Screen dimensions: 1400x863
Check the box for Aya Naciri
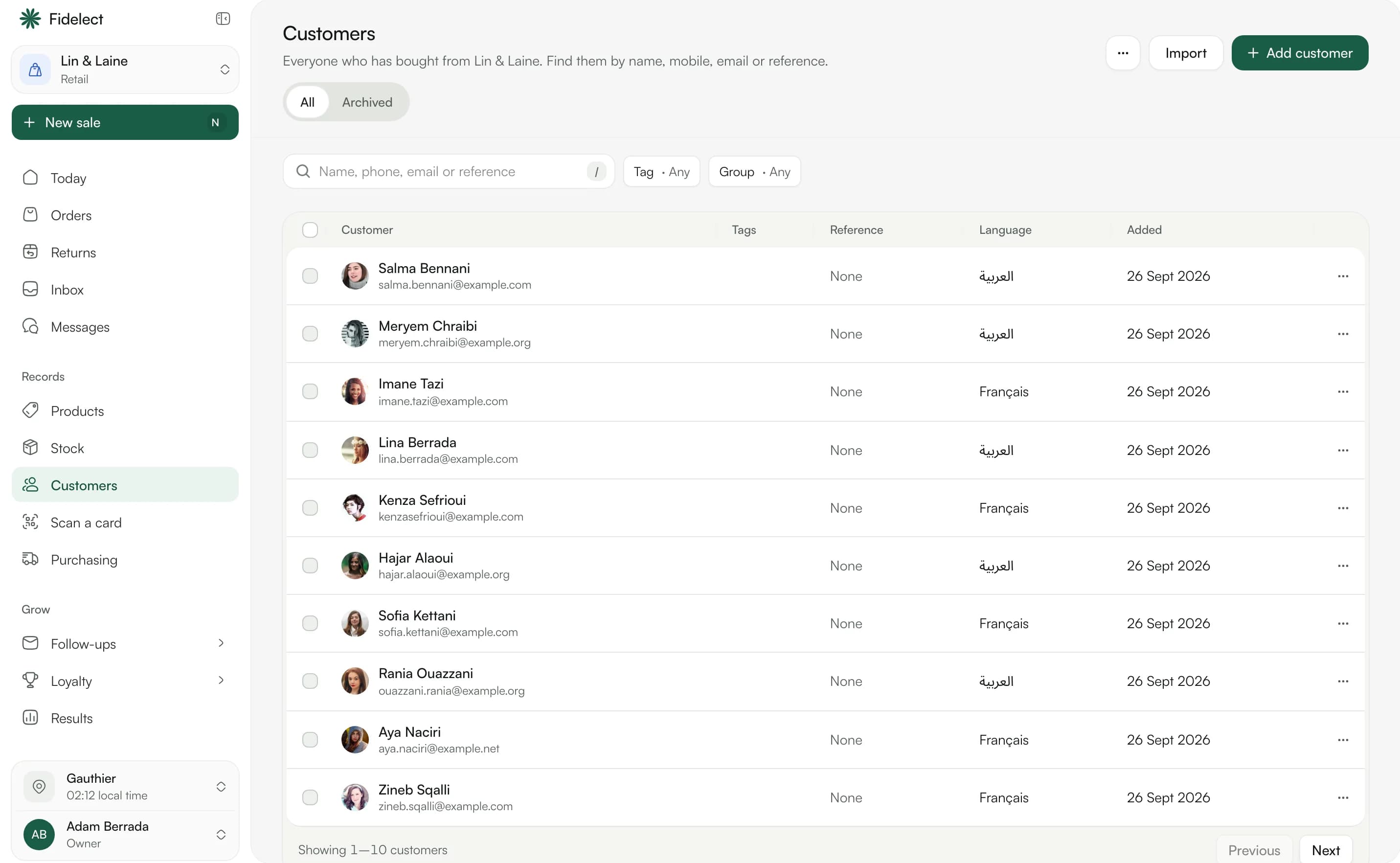[310, 740]
